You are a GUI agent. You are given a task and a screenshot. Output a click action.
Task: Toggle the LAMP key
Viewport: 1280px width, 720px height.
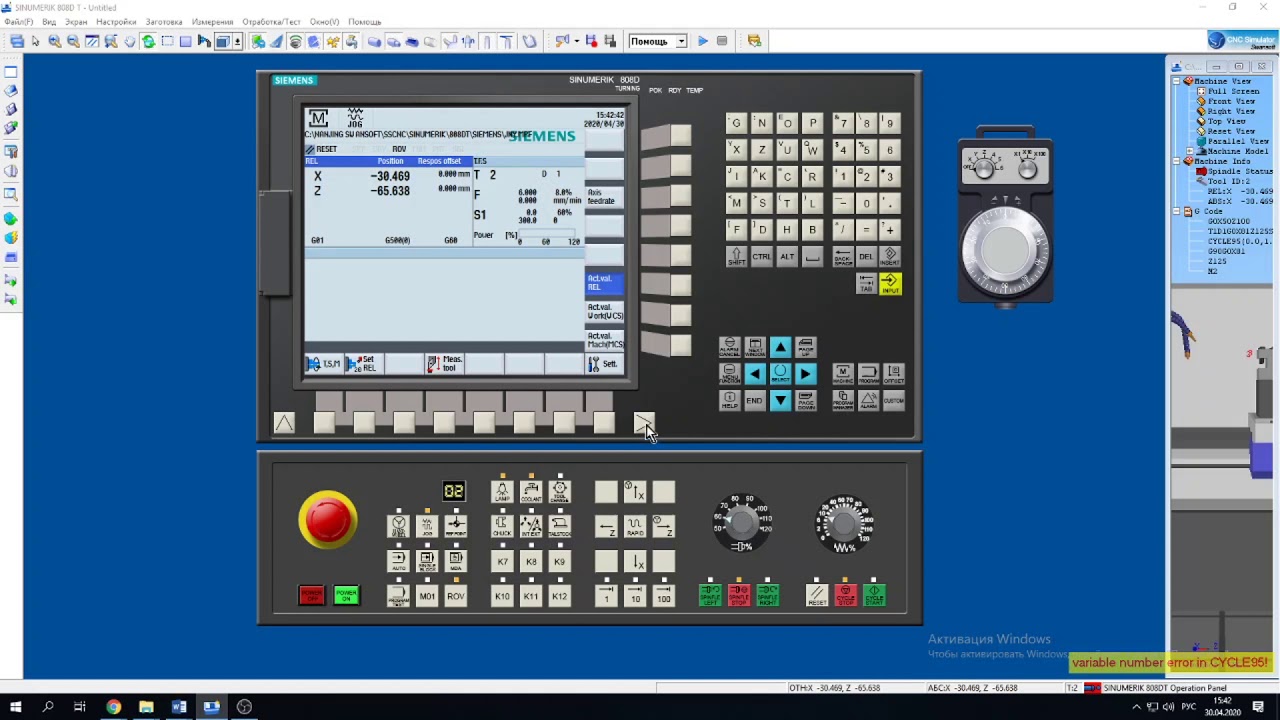(502, 491)
